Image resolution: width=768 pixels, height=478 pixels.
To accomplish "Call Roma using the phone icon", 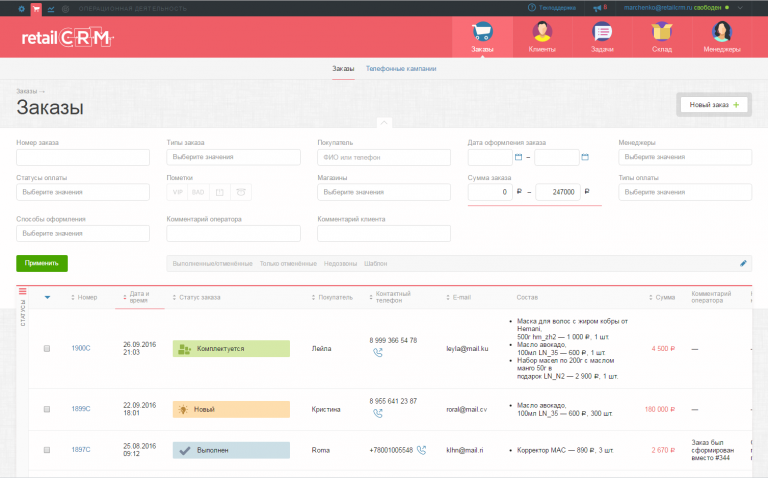I will tap(421, 450).
